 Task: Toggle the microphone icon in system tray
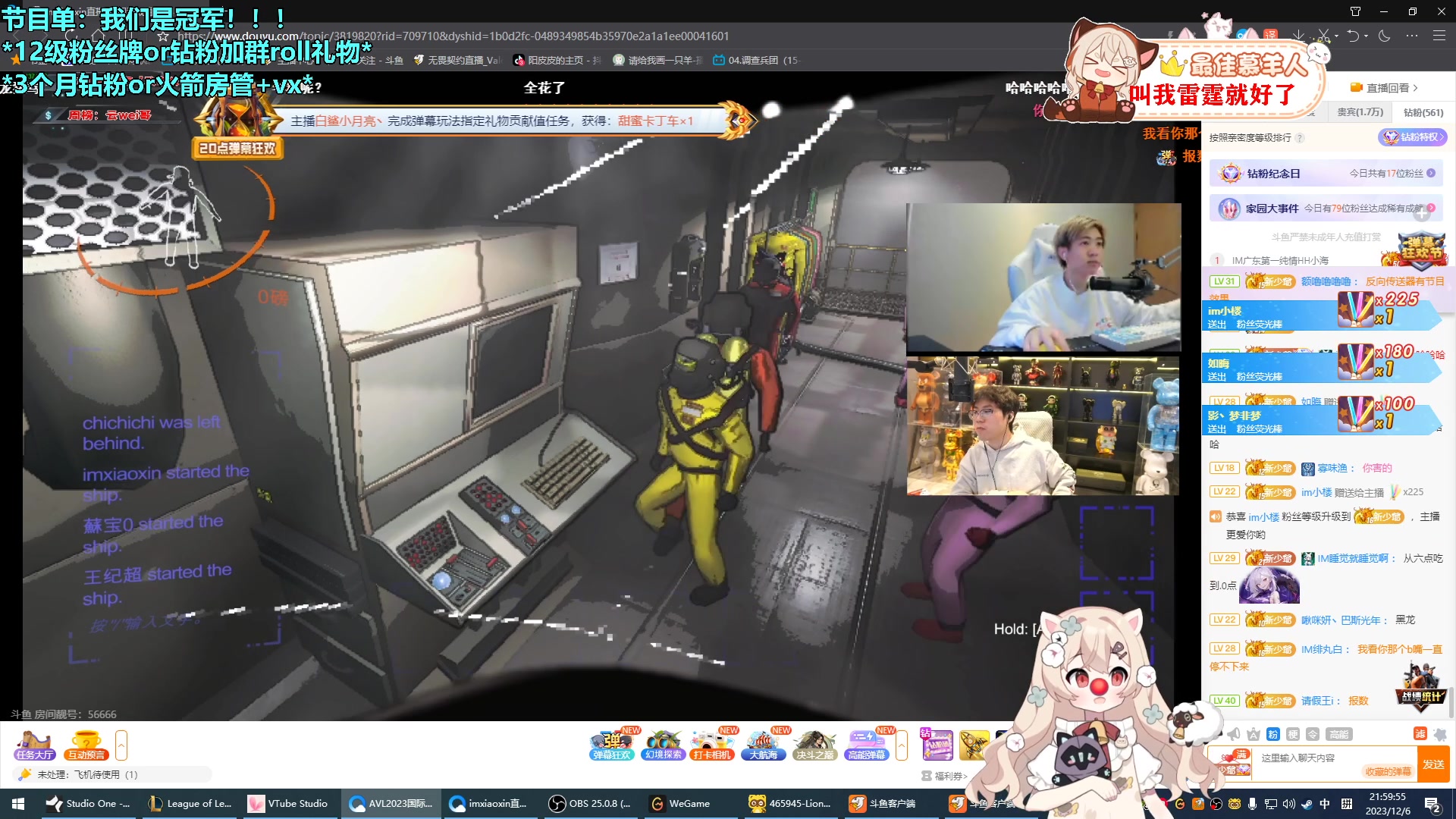pyautogui.click(x=1253, y=804)
